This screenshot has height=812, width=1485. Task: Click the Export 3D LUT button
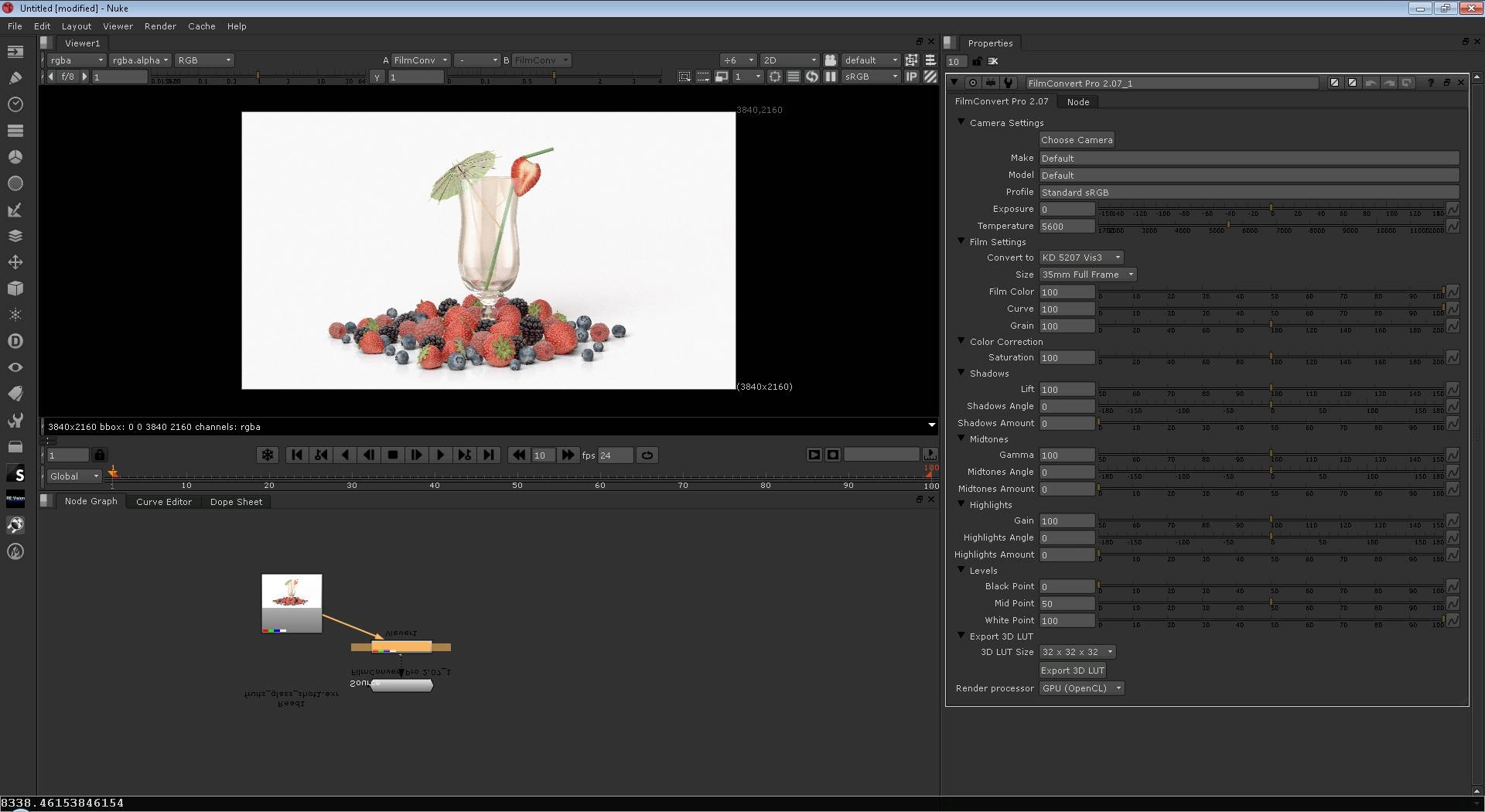click(1073, 670)
